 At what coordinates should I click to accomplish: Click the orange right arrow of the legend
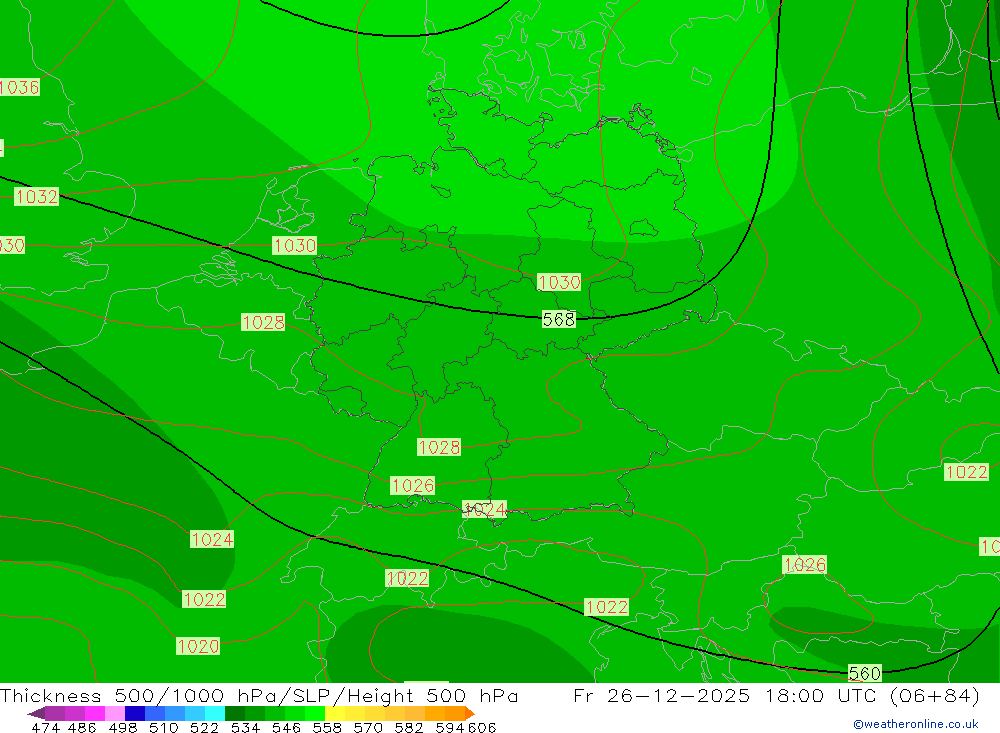(470, 713)
